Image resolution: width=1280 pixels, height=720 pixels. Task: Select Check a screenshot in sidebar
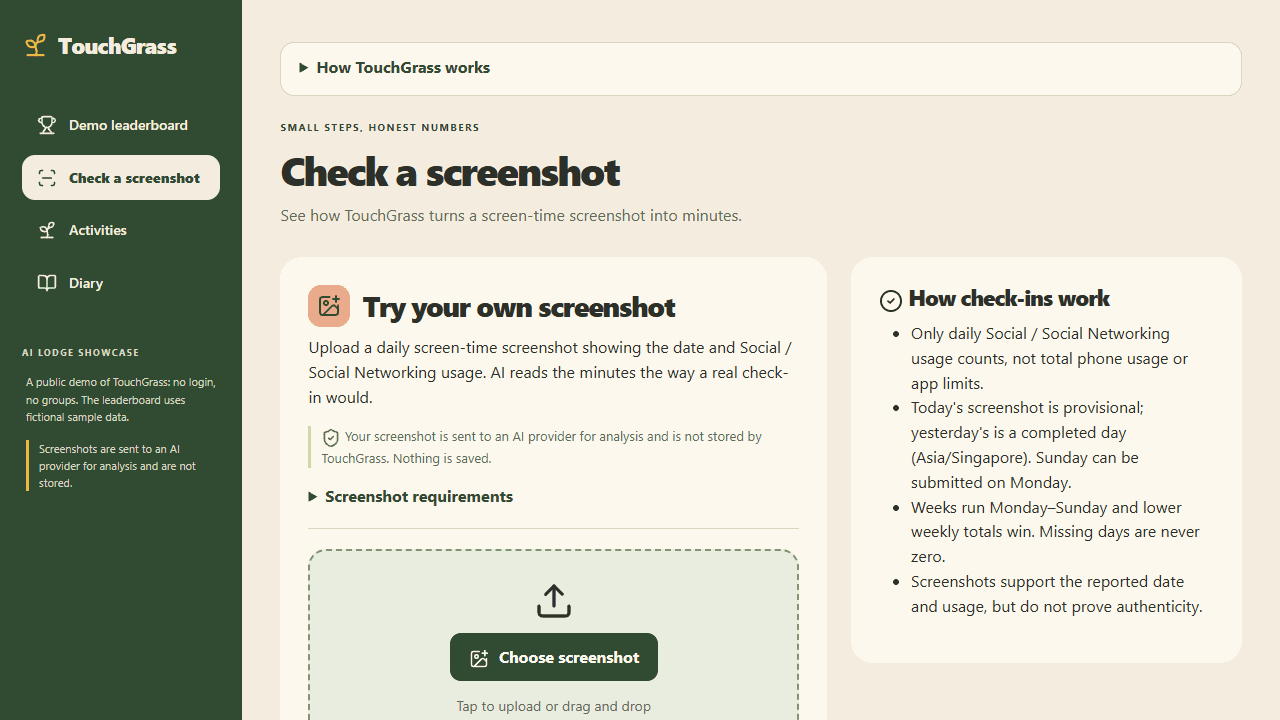(x=121, y=178)
